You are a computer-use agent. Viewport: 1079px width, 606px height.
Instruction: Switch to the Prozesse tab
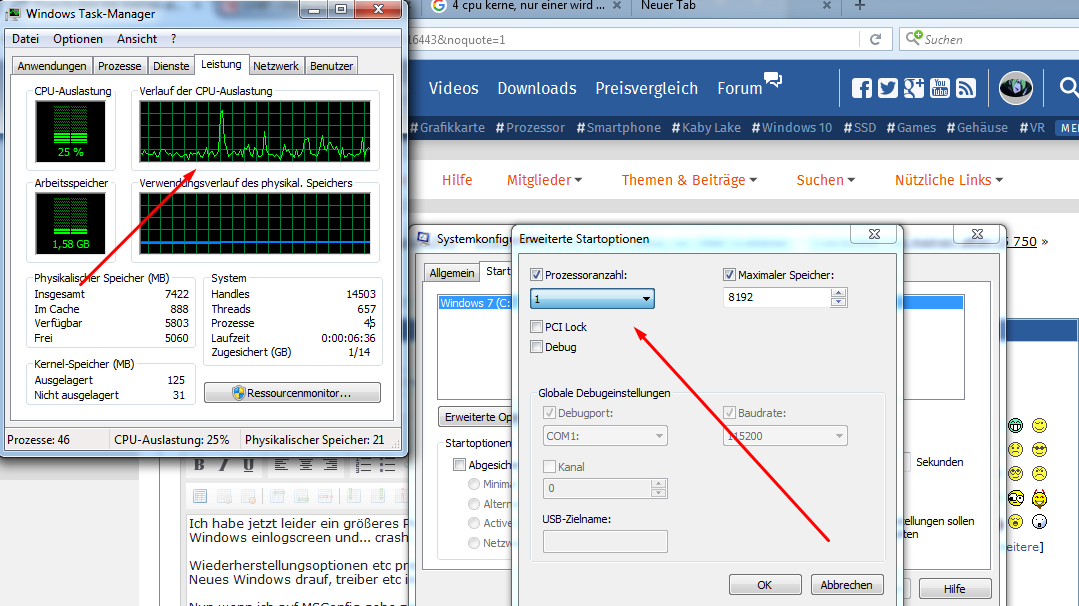coord(119,66)
